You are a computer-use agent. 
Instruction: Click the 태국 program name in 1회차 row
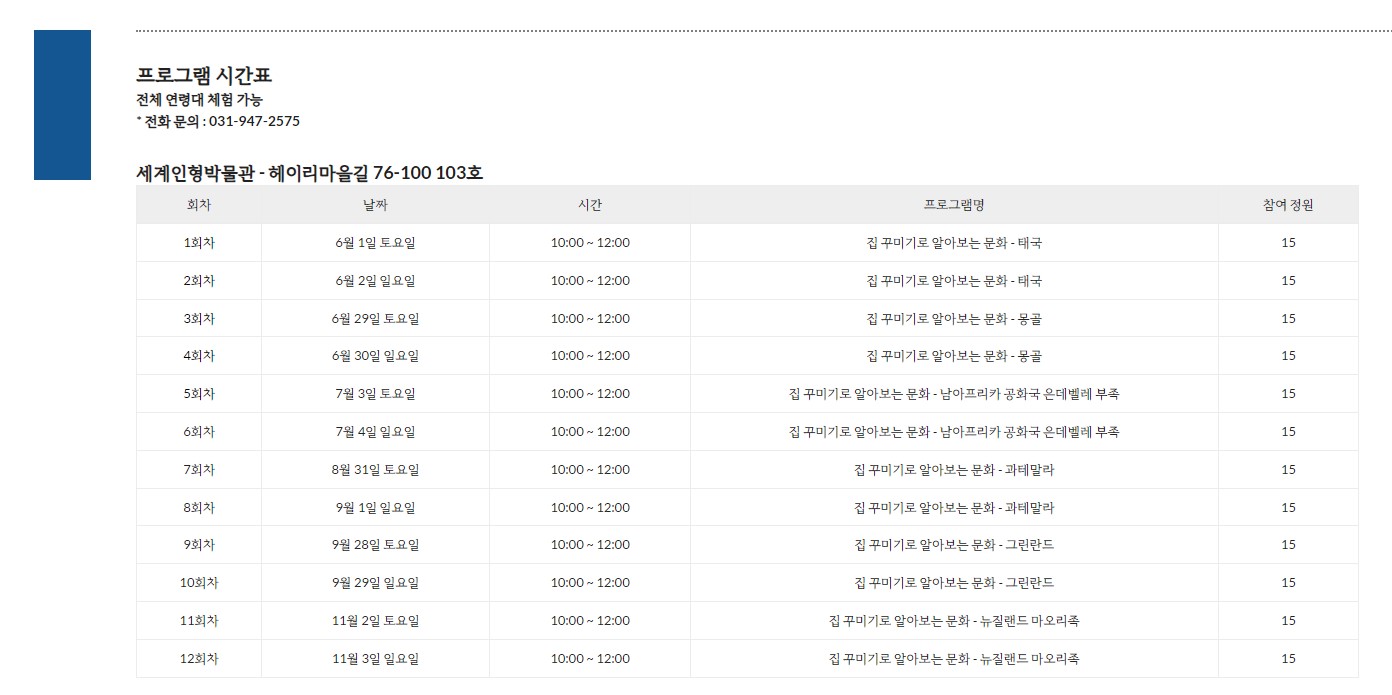click(954, 243)
